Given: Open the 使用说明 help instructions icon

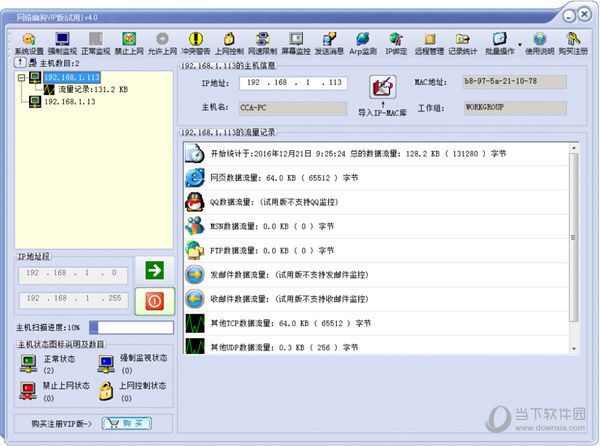Looking at the screenshot, I should pyautogui.click(x=540, y=44).
